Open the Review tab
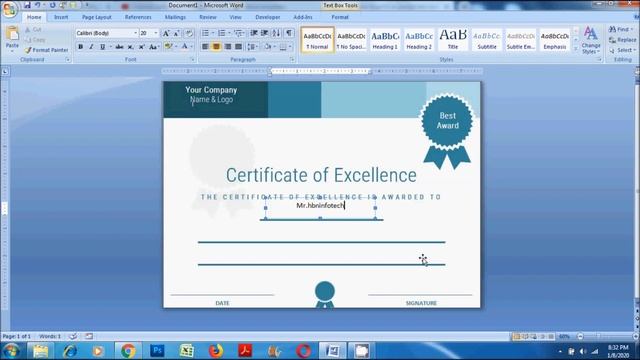 click(208, 17)
